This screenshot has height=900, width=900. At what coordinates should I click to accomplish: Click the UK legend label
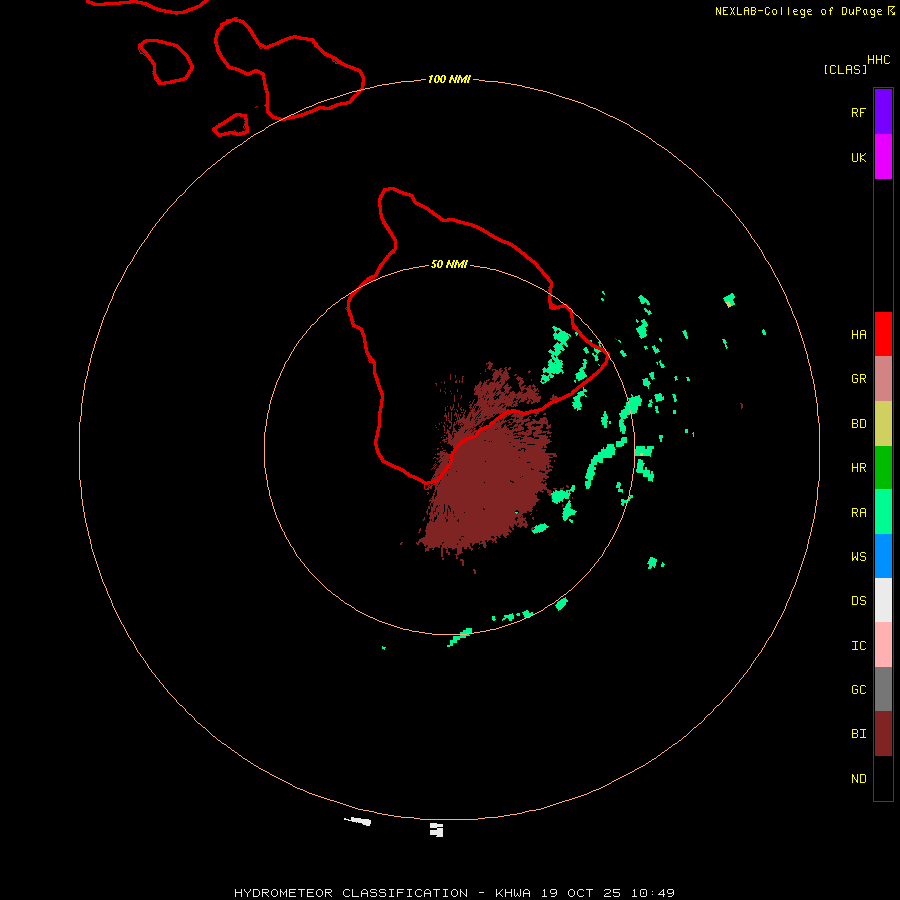(x=858, y=157)
